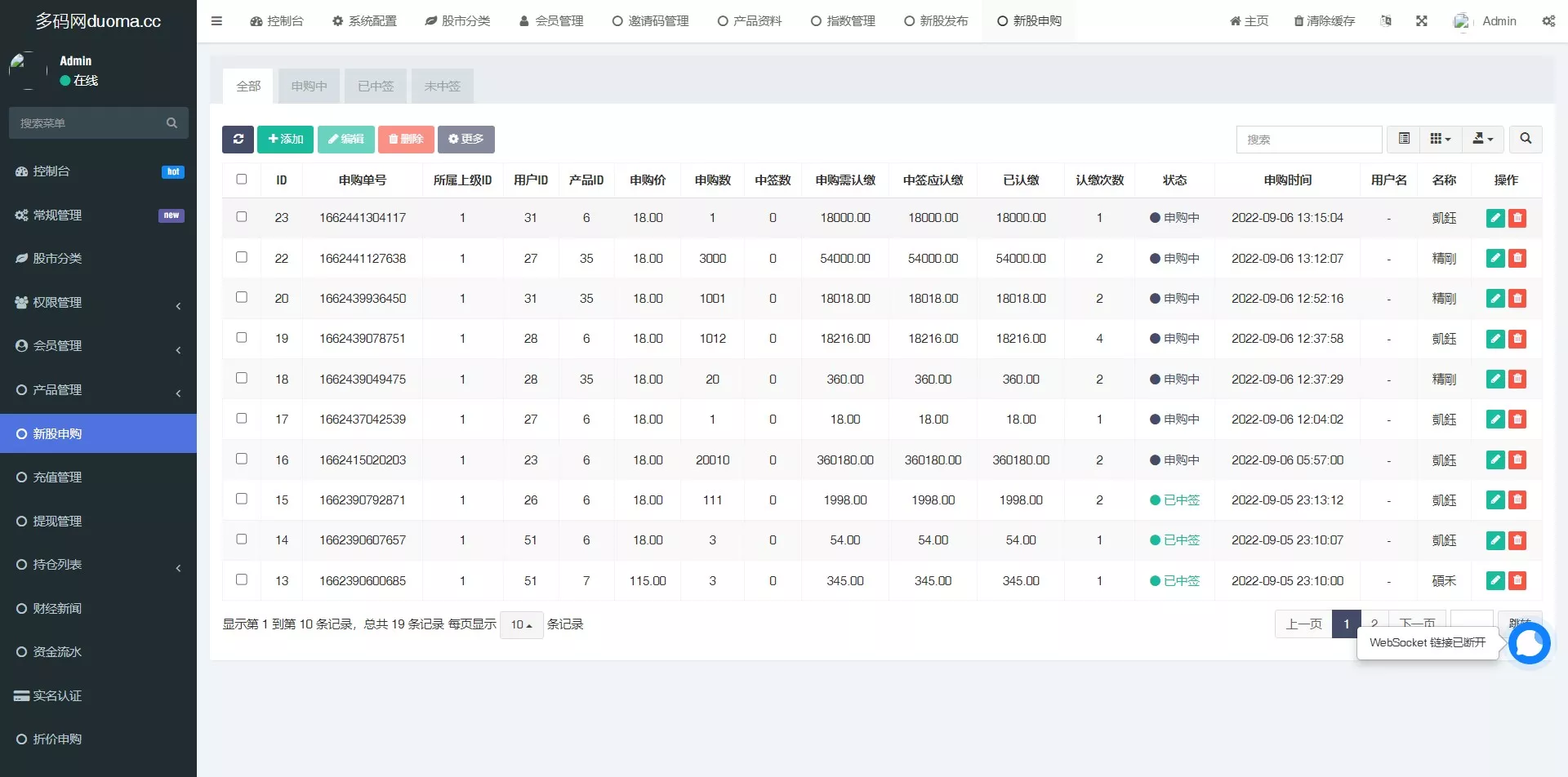
Task: Check the checkbox for record ID 19
Action: point(242,338)
